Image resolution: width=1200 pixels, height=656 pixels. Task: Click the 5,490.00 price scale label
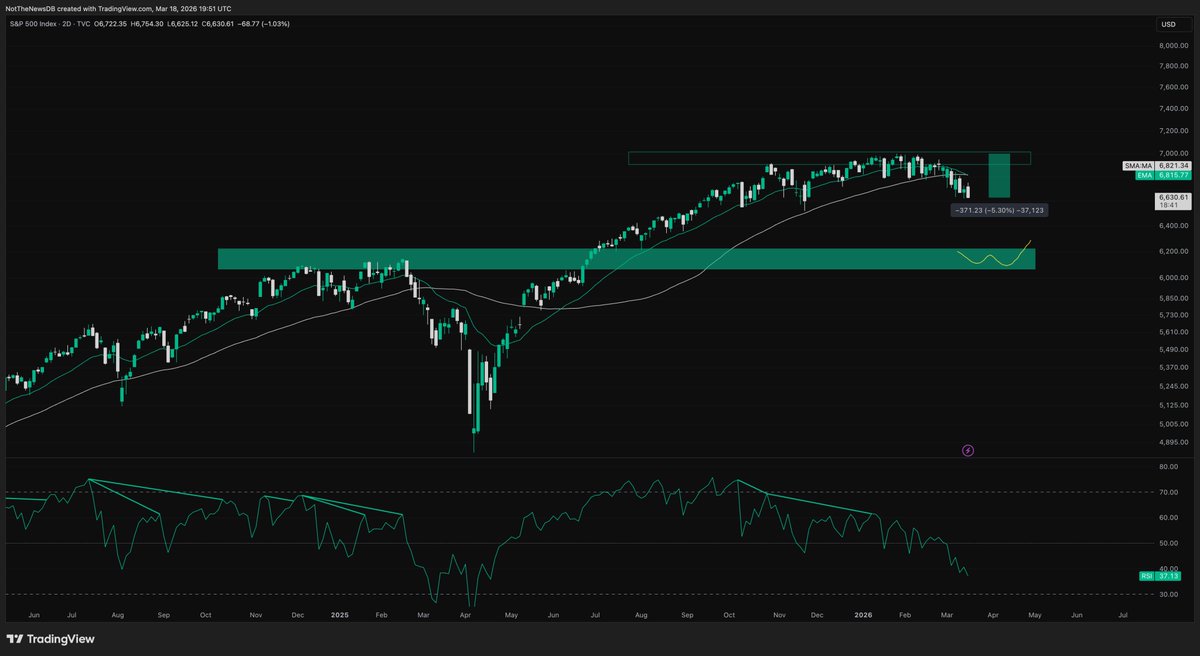1175,350
